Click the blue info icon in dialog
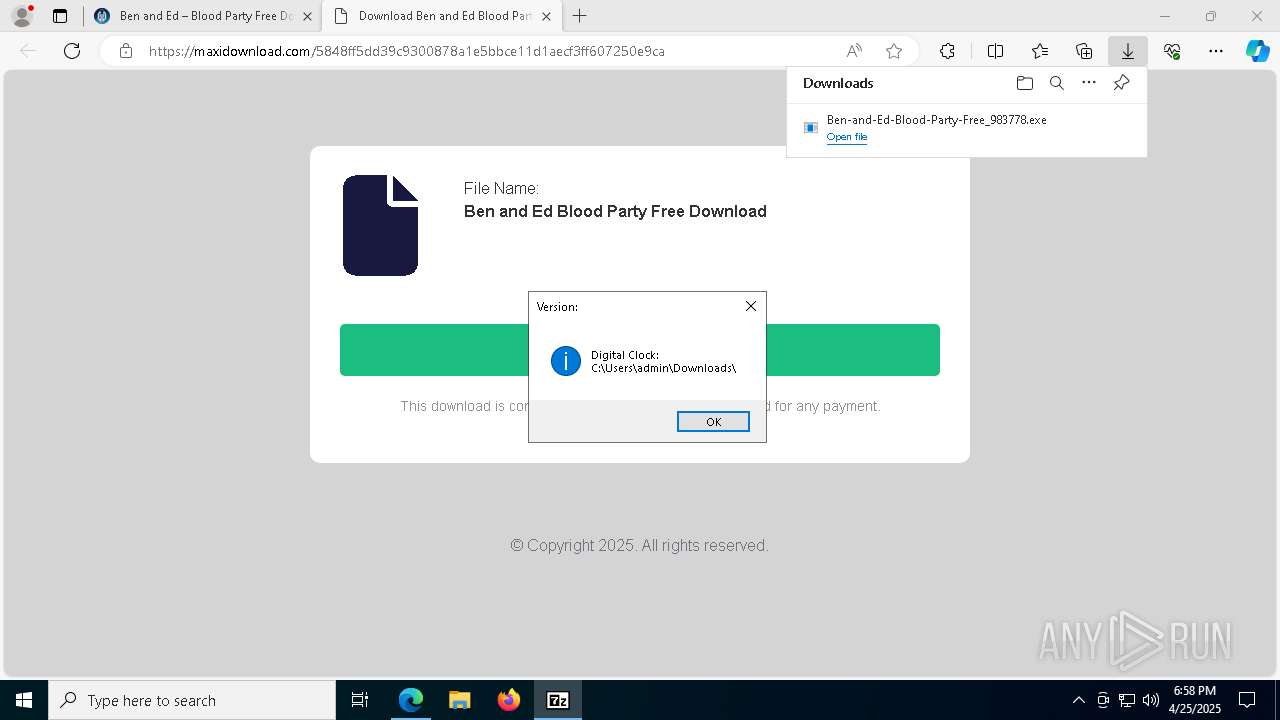 [566, 361]
